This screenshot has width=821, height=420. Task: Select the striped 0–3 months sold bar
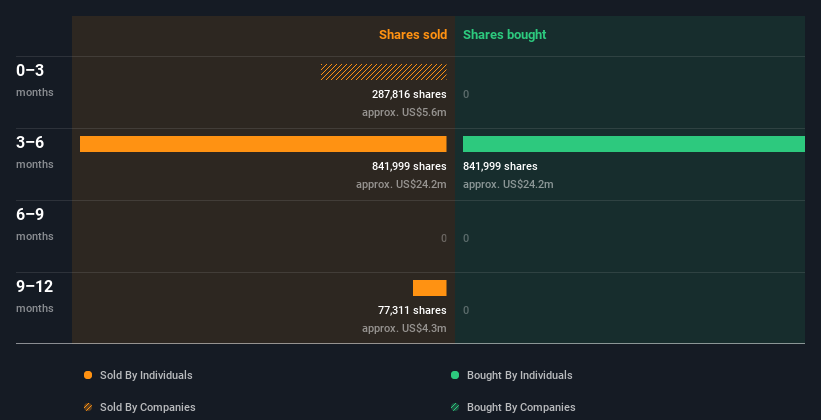tap(383, 72)
